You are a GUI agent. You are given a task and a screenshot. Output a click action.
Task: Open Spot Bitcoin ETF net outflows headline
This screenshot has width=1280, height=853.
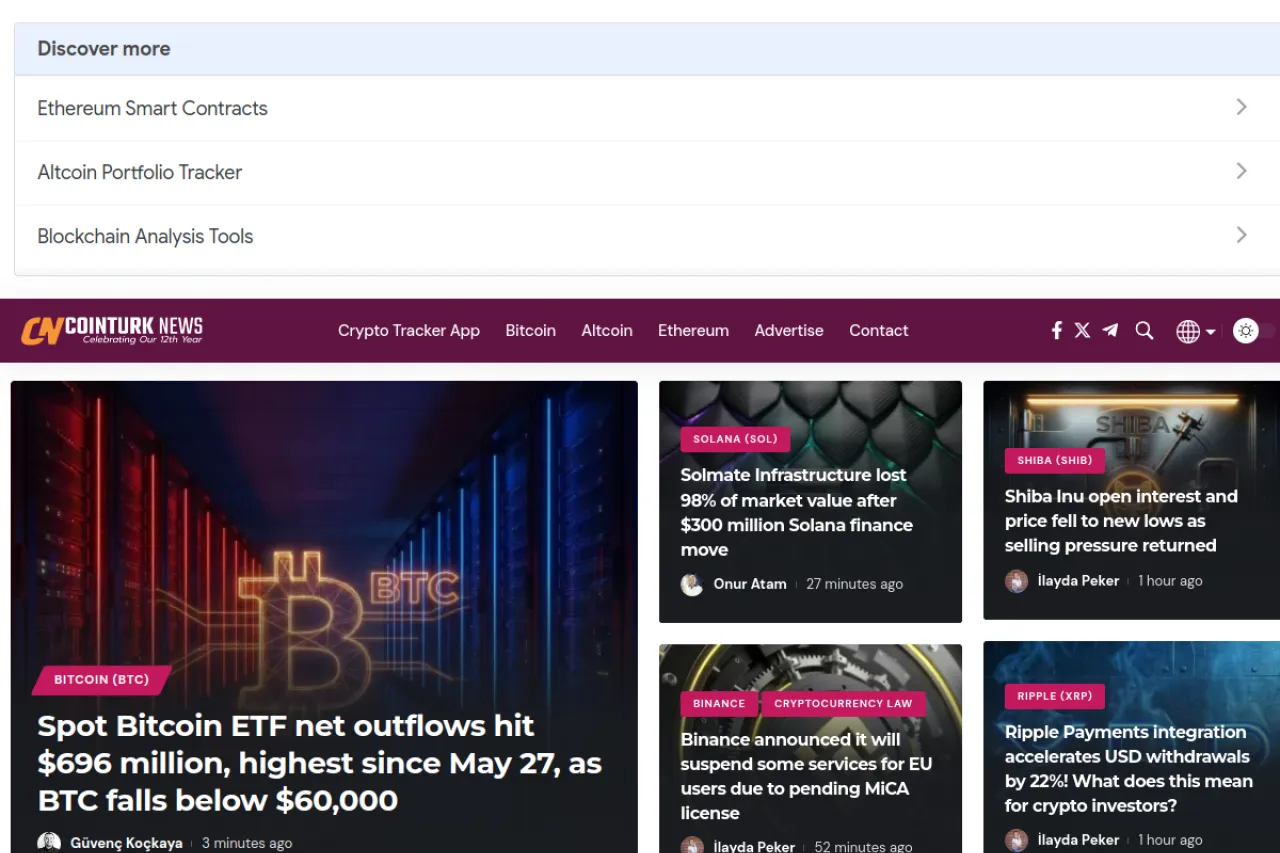(x=320, y=763)
